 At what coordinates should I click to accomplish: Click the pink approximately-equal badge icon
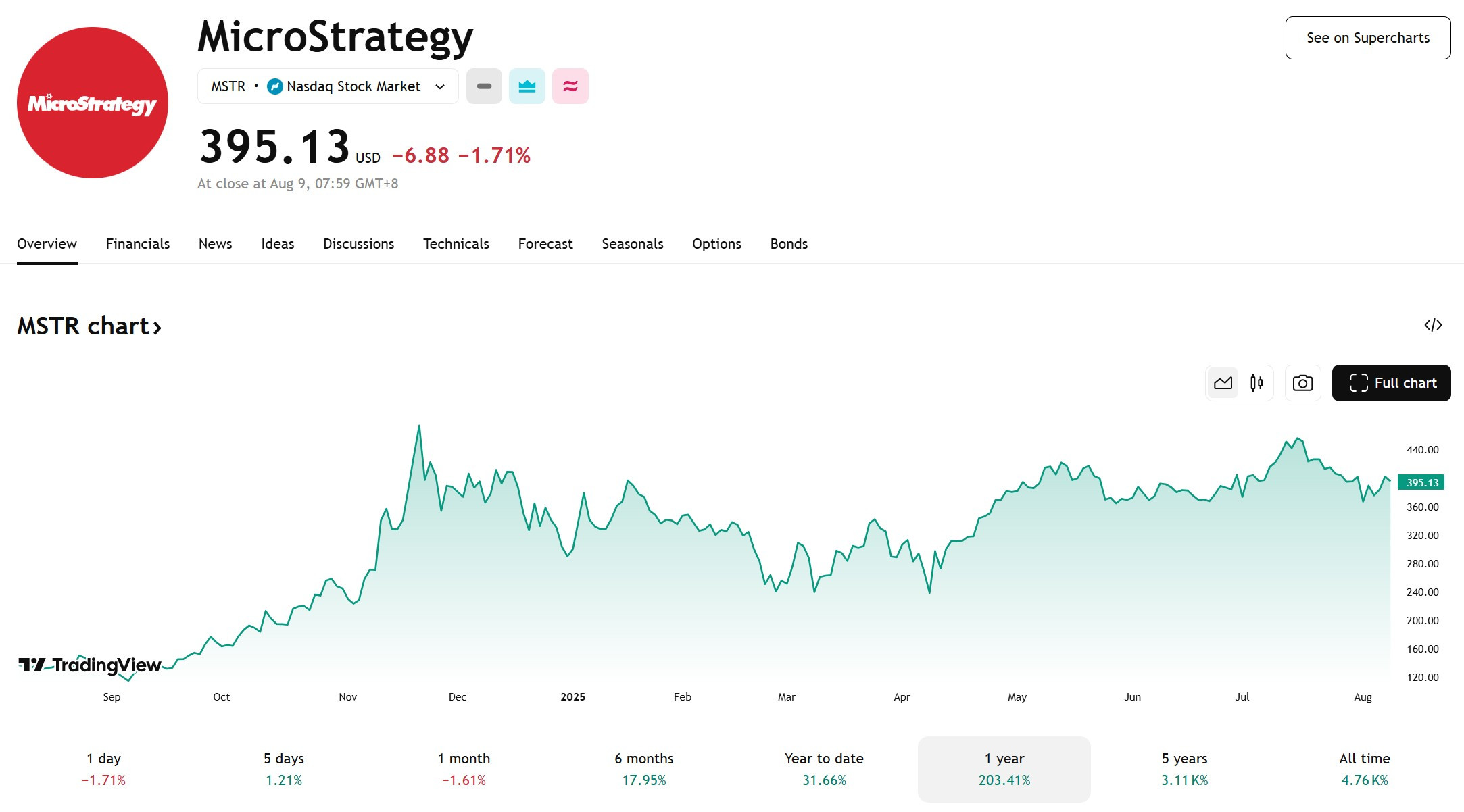pos(570,86)
